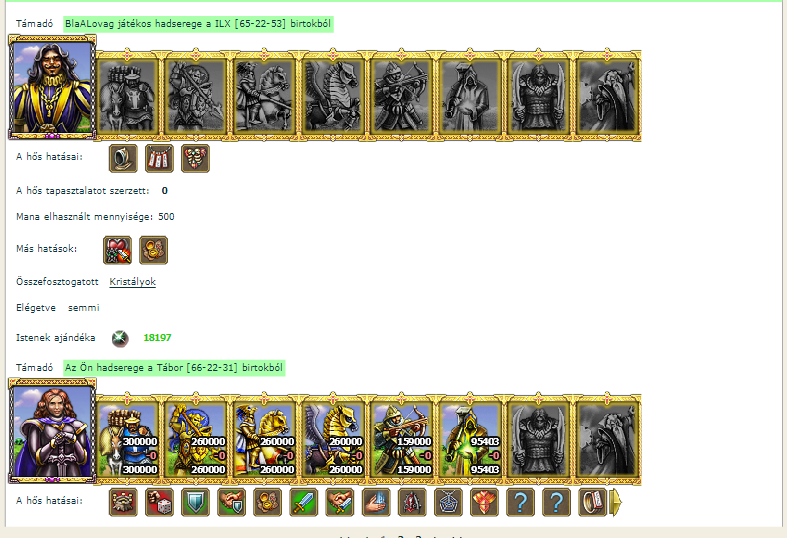The height and width of the screenshot is (538, 787).
Task: Click the first blue question mark effect icon
Action: click(x=520, y=502)
